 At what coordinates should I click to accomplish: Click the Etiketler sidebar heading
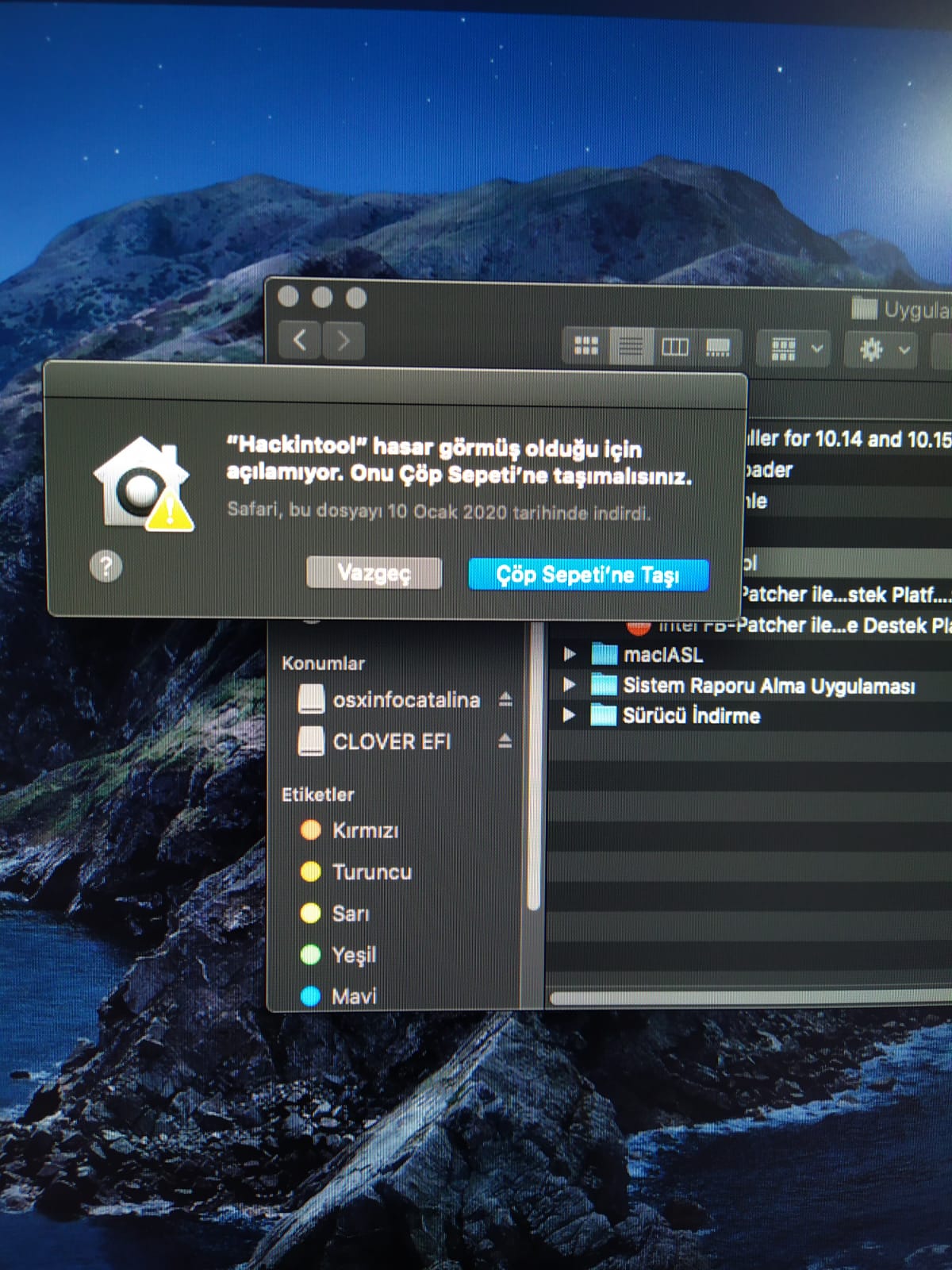tap(318, 794)
